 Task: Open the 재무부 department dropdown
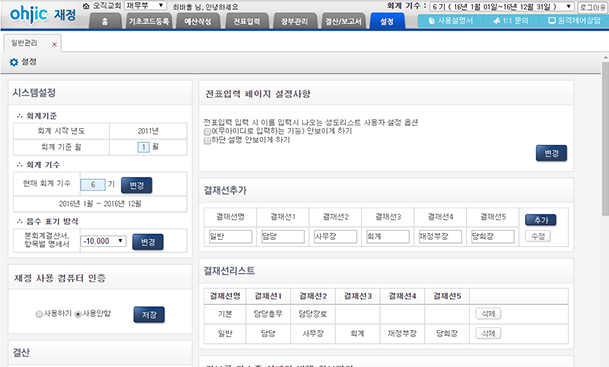[x=145, y=5]
